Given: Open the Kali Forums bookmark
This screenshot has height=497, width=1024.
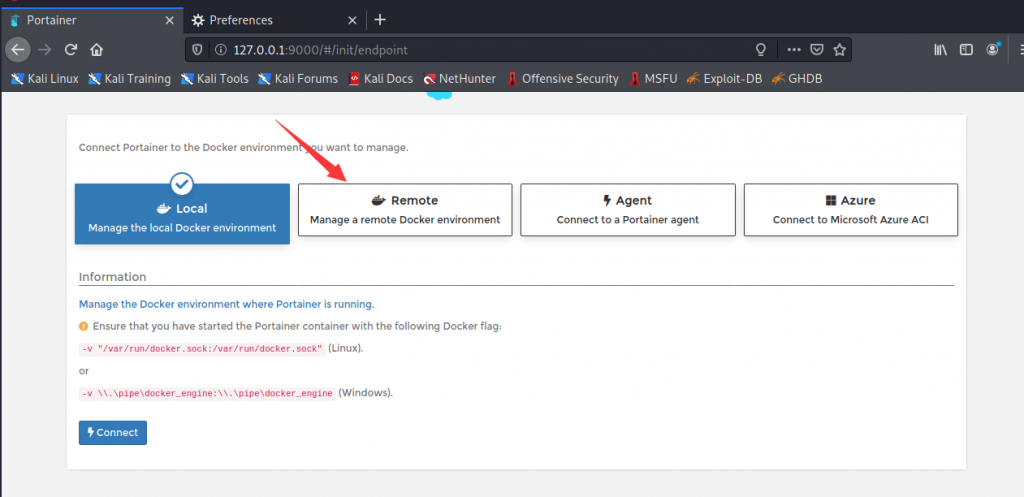Looking at the screenshot, I should tap(298, 79).
